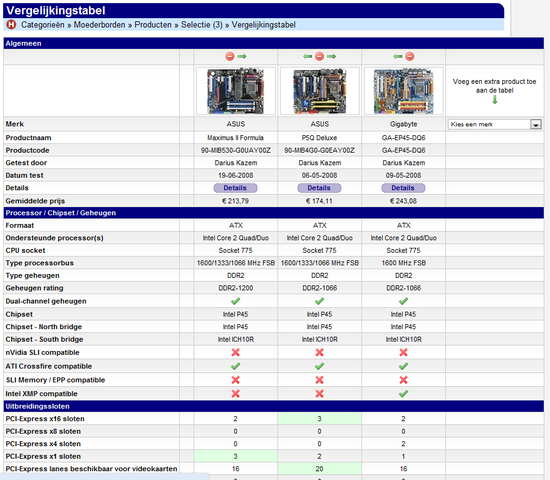Image resolution: width=550 pixels, height=480 pixels.
Task: Click the ATI Crossfire checkmark for Maximus II Formula
Action: (x=236, y=366)
